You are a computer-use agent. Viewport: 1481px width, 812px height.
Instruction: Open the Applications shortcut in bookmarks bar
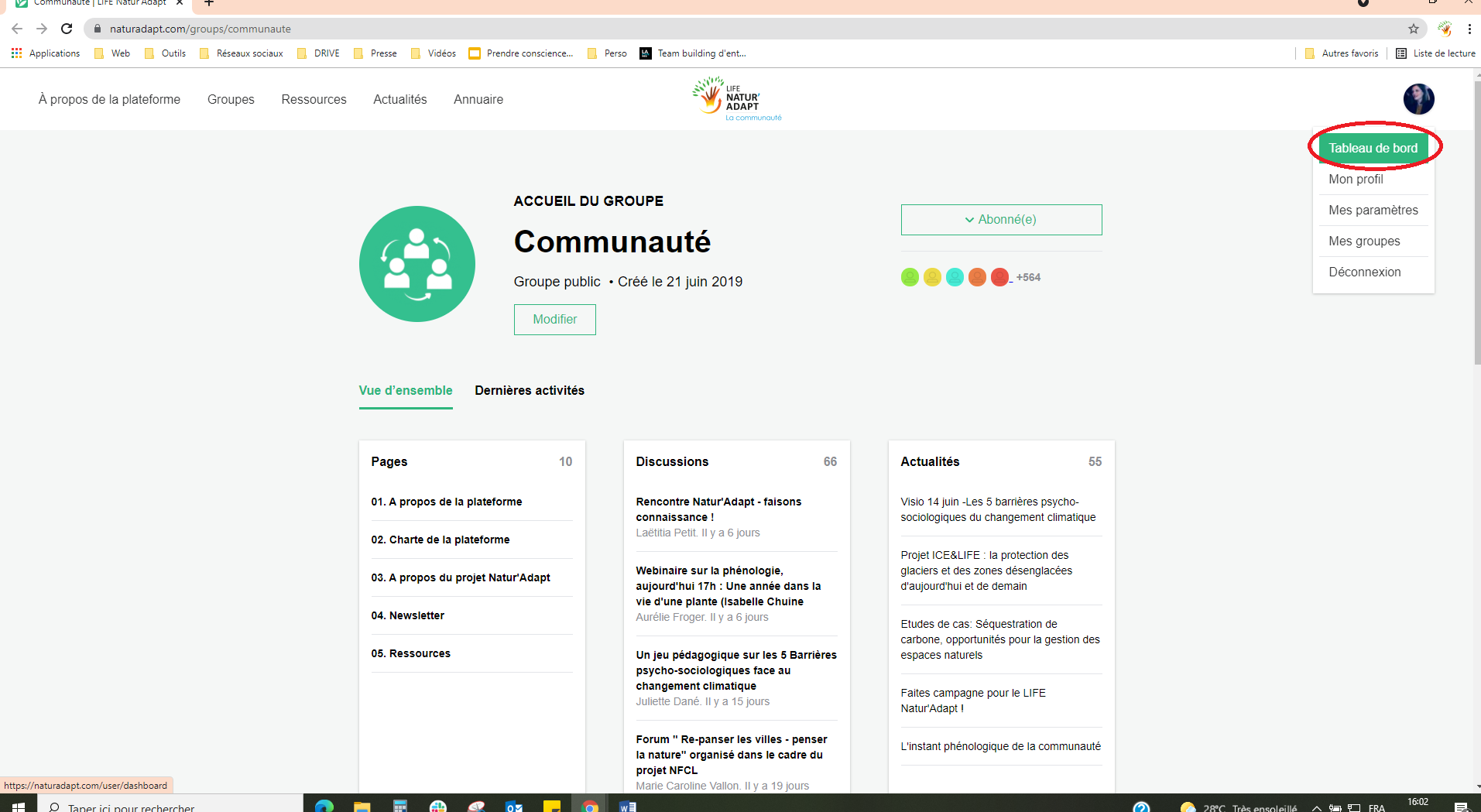point(46,53)
